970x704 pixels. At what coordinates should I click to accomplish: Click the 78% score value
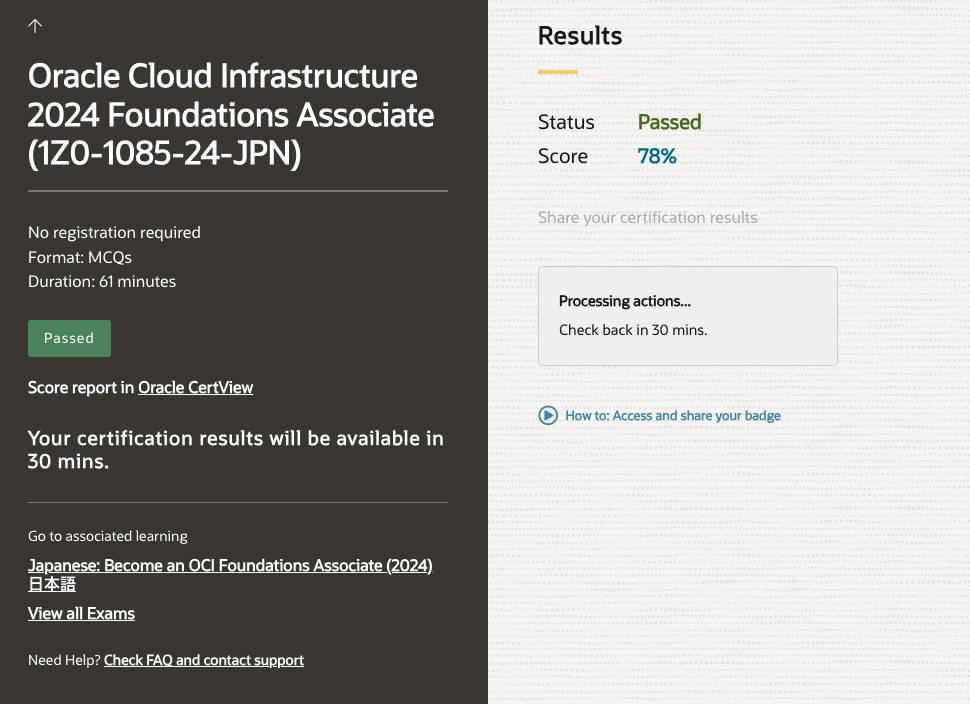[657, 156]
